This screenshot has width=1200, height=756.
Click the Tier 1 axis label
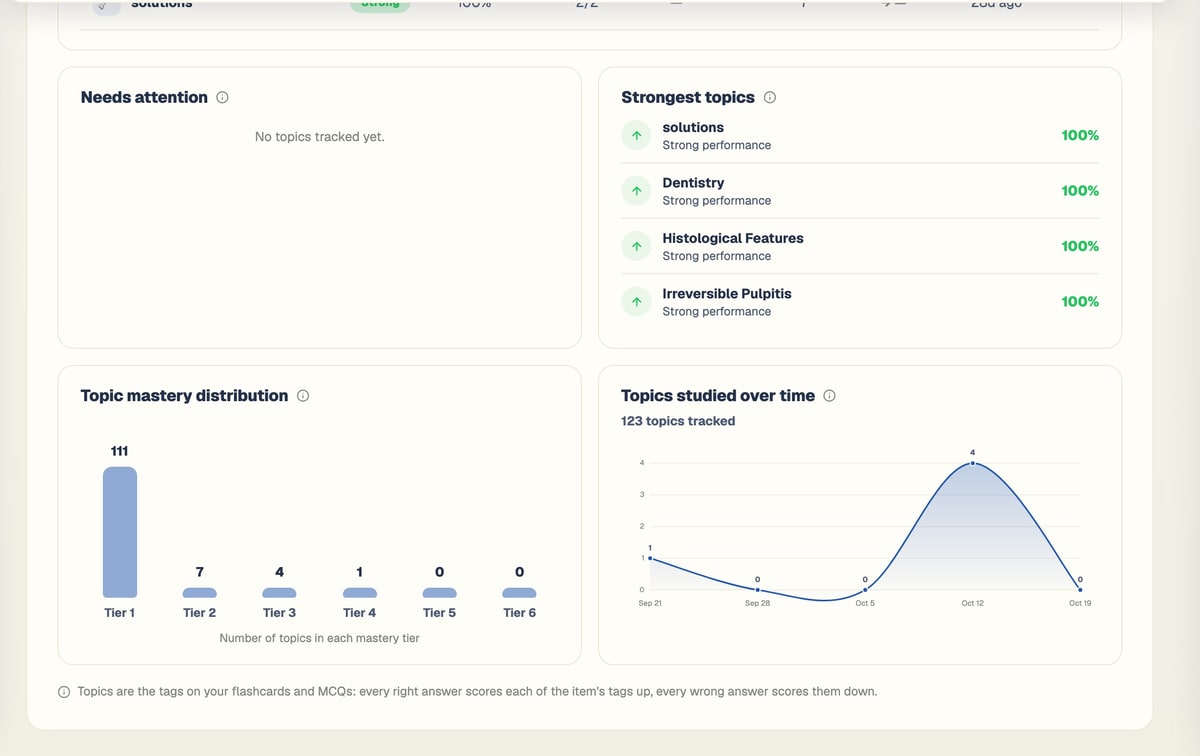click(120, 613)
